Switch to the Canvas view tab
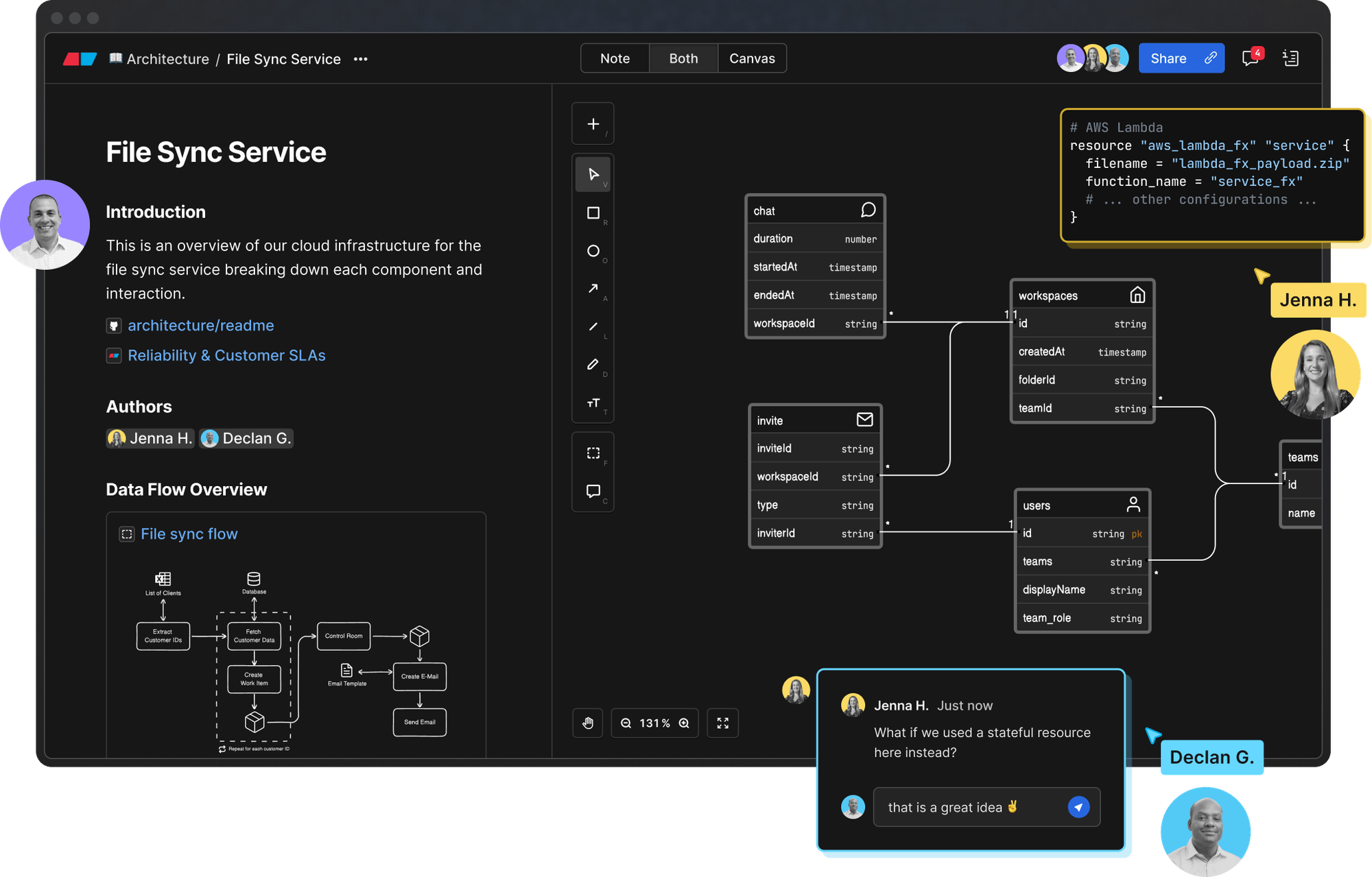Viewport: 1372px width, 877px height. (752, 58)
